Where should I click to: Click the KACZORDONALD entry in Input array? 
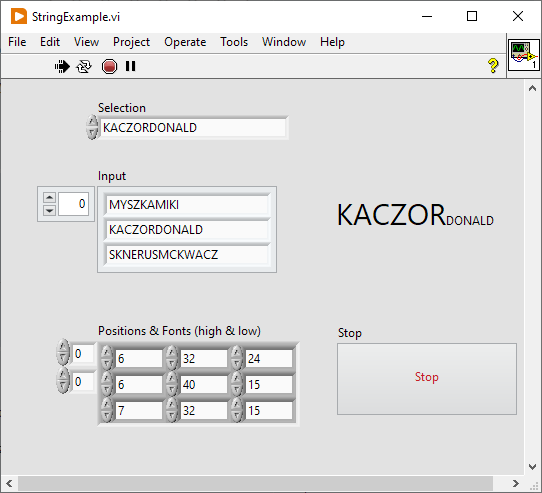tap(187, 230)
